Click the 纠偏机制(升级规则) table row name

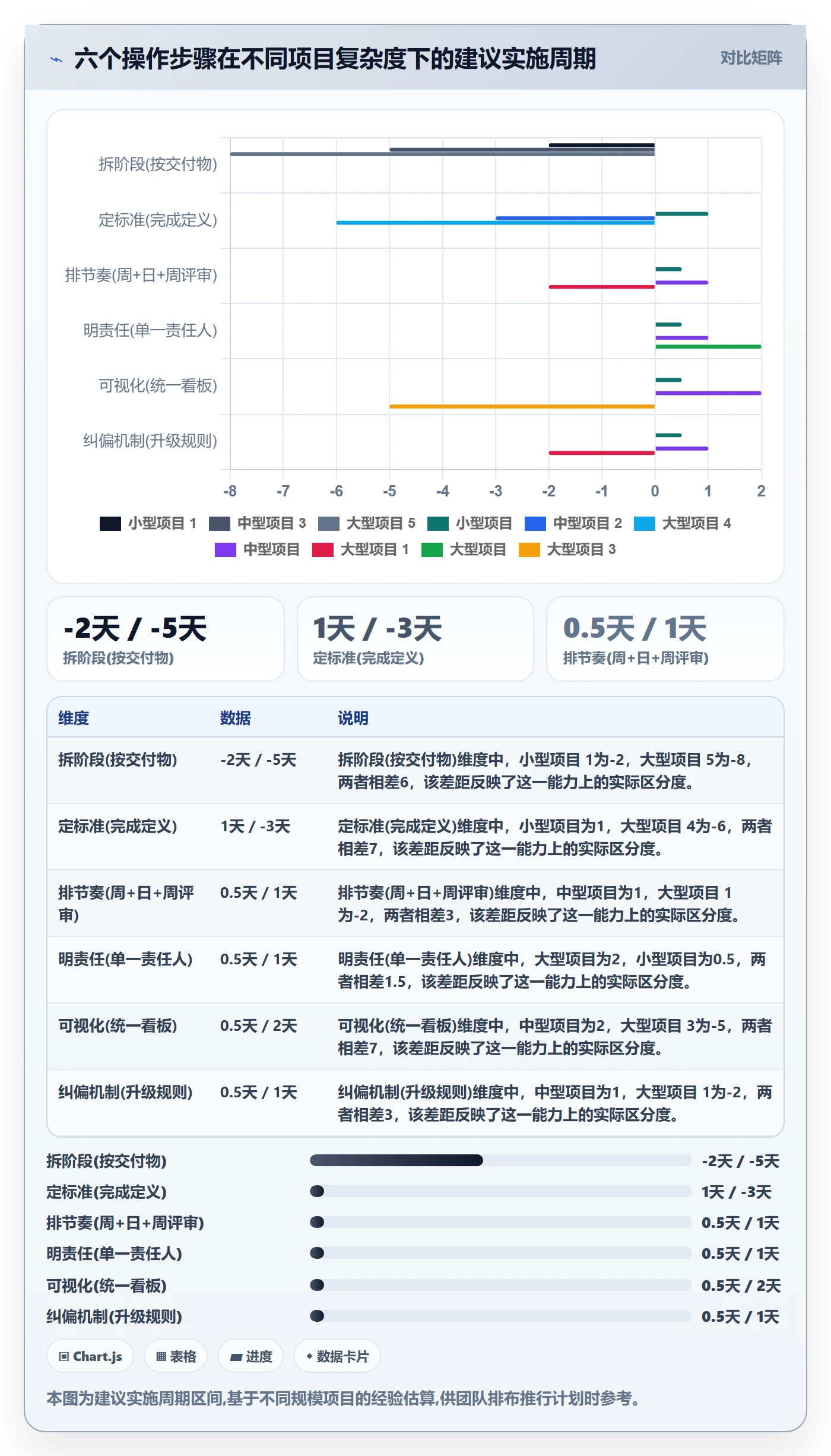pyautogui.click(x=125, y=1092)
